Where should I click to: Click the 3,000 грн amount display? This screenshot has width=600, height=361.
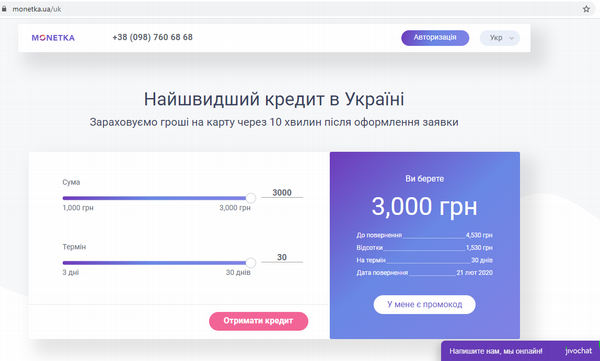click(424, 207)
